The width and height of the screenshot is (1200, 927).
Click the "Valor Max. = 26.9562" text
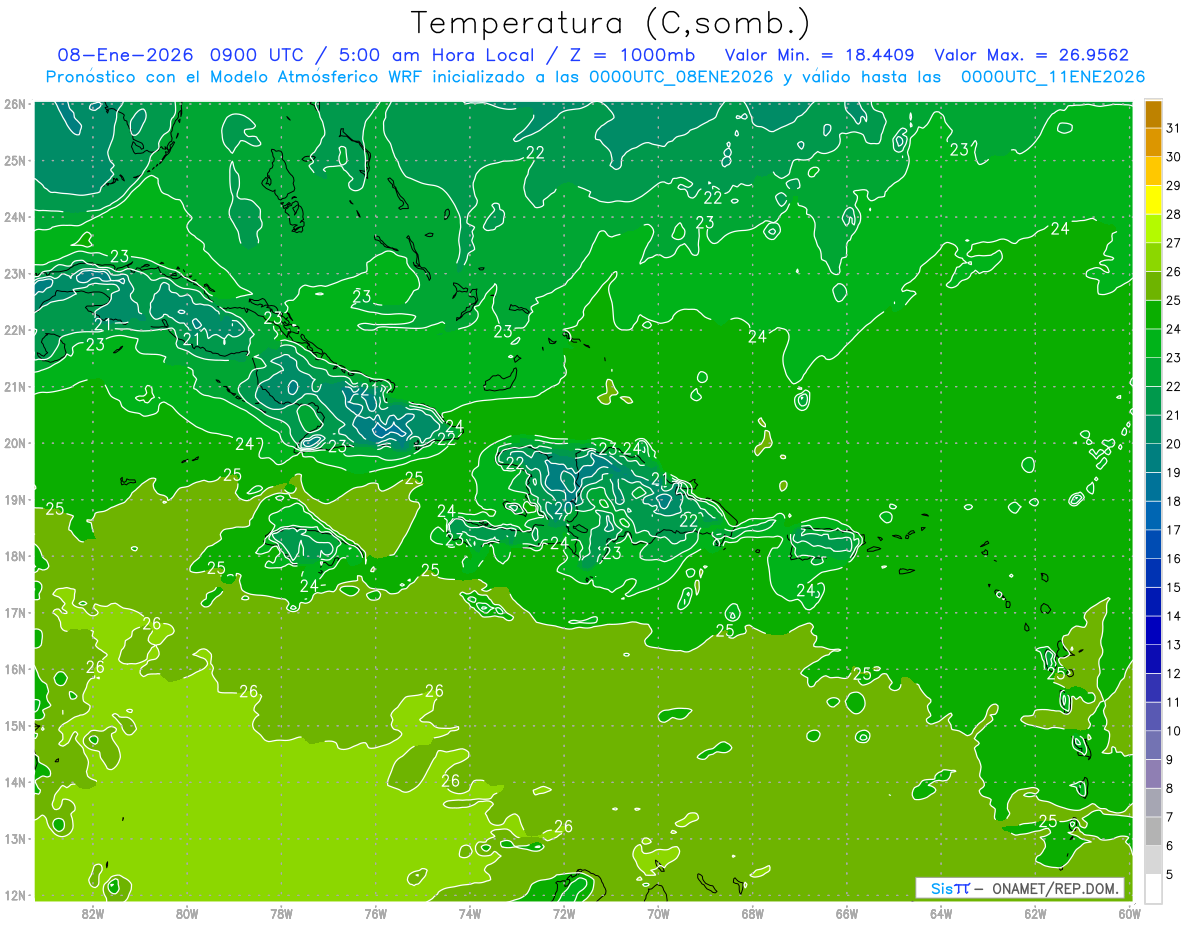point(1032,55)
